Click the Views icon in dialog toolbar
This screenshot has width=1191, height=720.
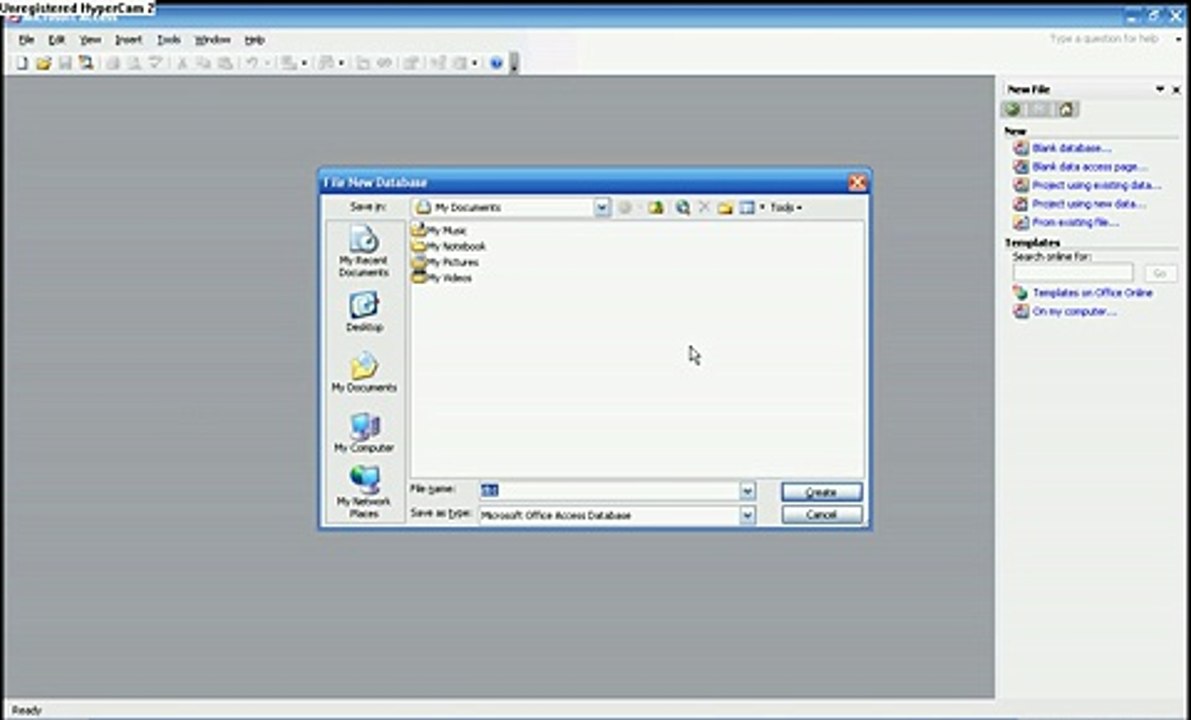coord(747,207)
